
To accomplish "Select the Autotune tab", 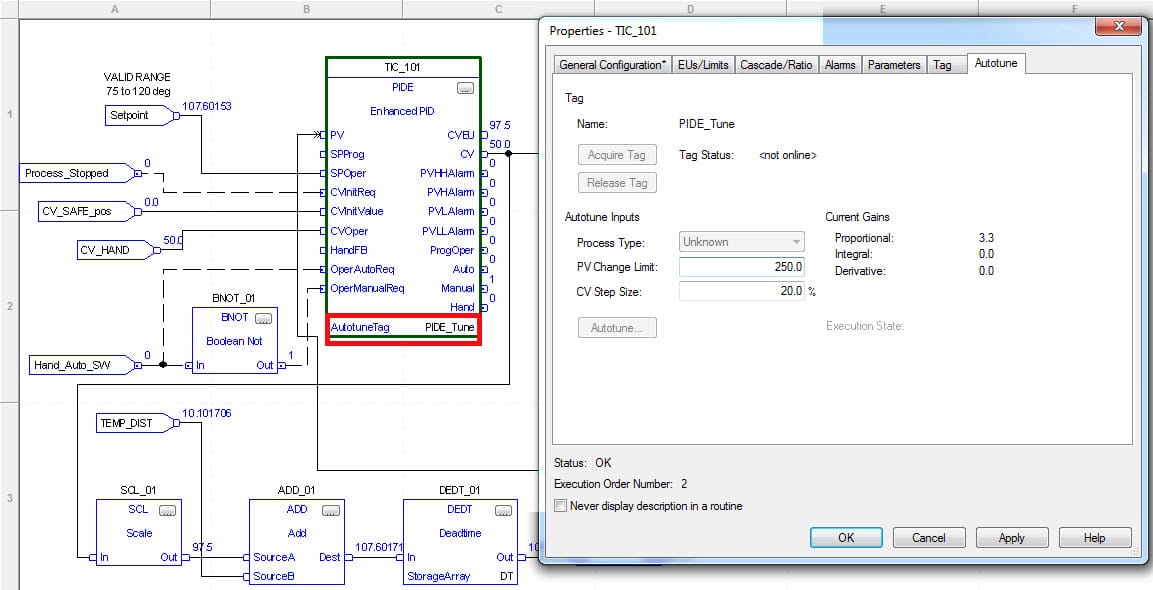I will click(x=996, y=63).
